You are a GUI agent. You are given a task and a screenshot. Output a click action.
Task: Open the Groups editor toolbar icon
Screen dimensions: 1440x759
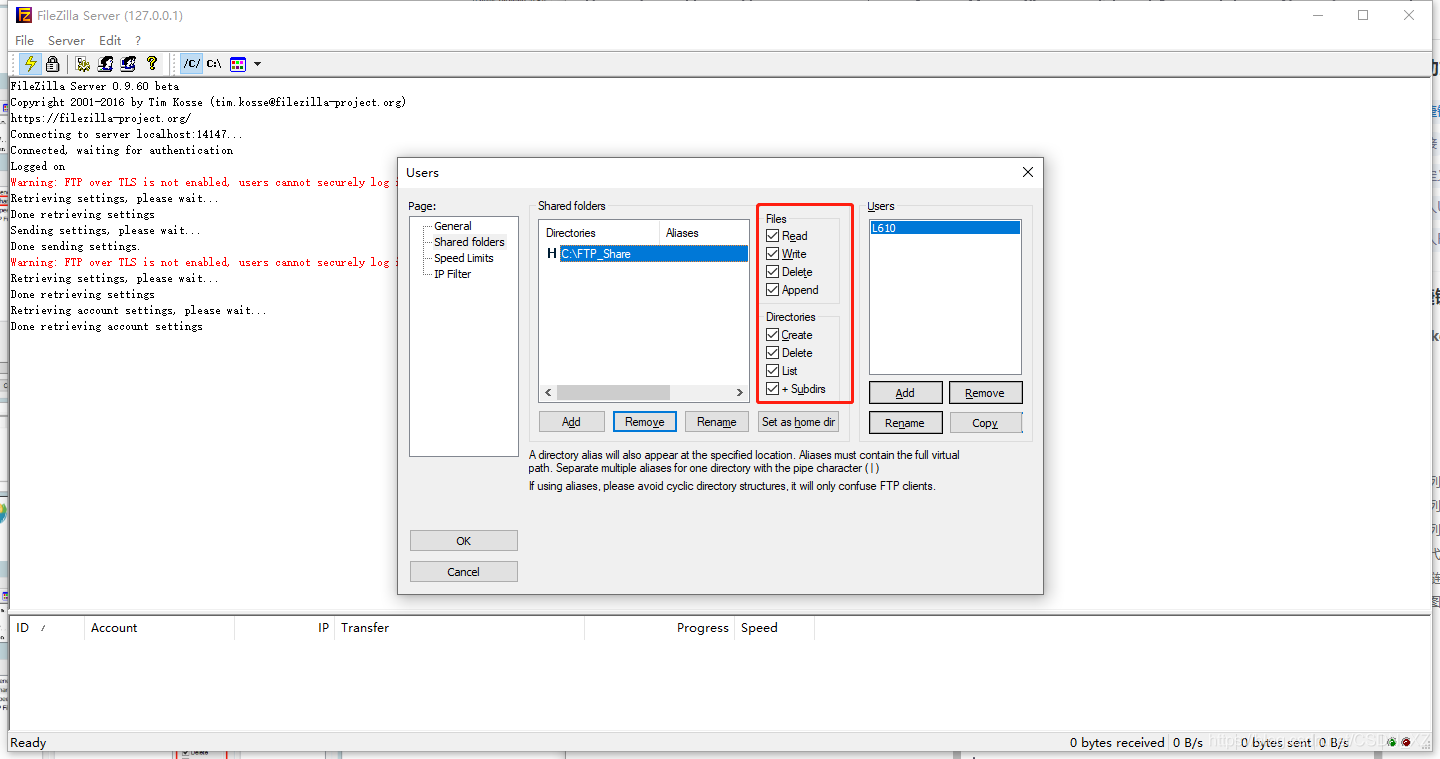click(128, 64)
